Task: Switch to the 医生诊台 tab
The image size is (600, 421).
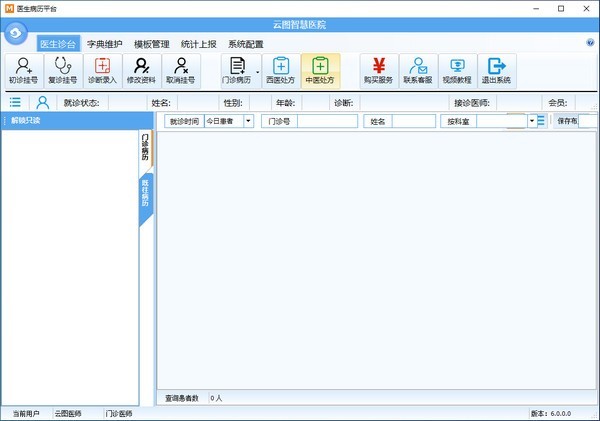Action: [58, 44]
